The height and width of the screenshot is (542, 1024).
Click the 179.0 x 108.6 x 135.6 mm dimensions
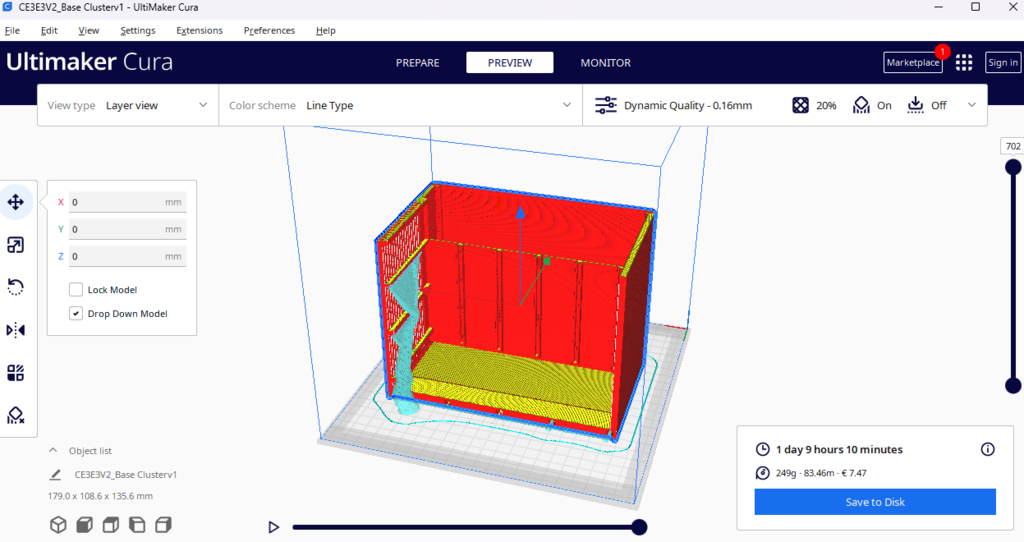point(100,496)
